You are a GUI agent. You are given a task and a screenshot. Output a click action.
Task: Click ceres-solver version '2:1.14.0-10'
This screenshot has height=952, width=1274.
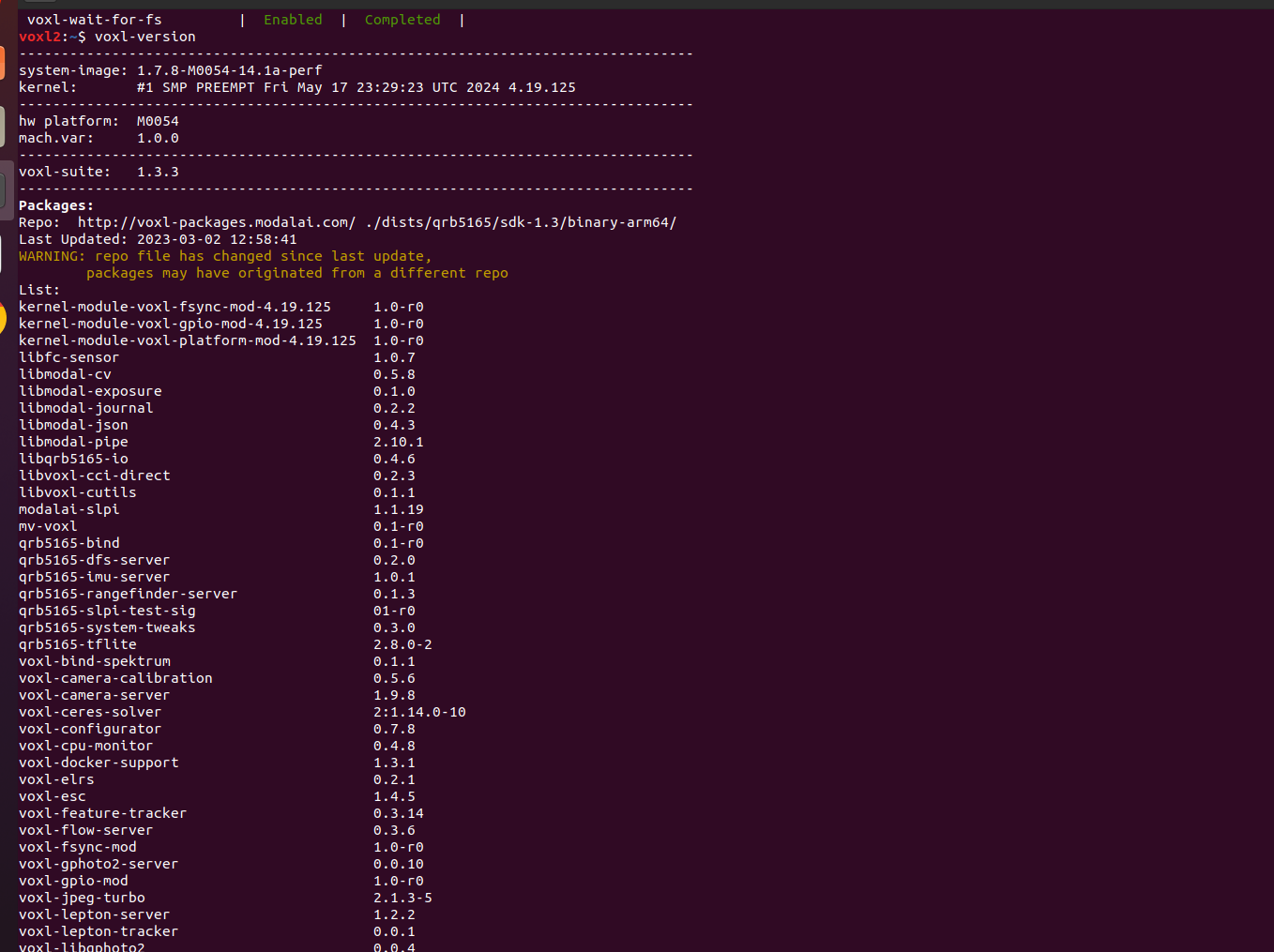click(x=419, y=712)
